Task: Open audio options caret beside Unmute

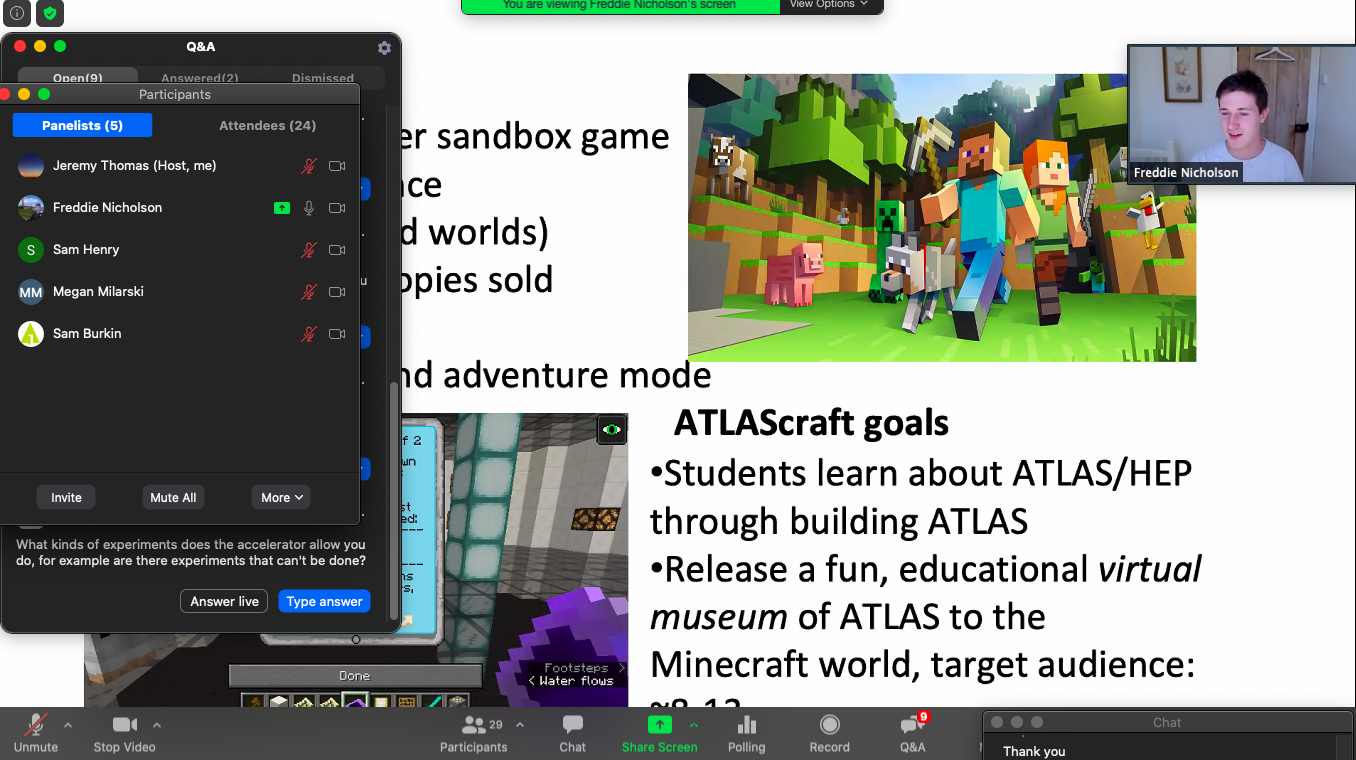Action: [x=68, y=725]
